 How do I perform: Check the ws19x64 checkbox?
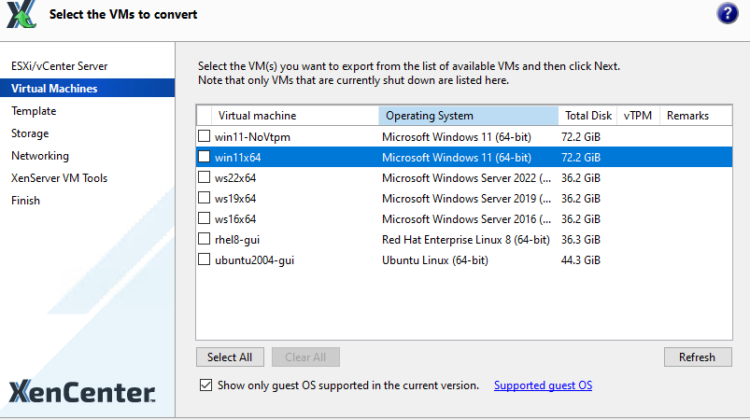[204, 198]
